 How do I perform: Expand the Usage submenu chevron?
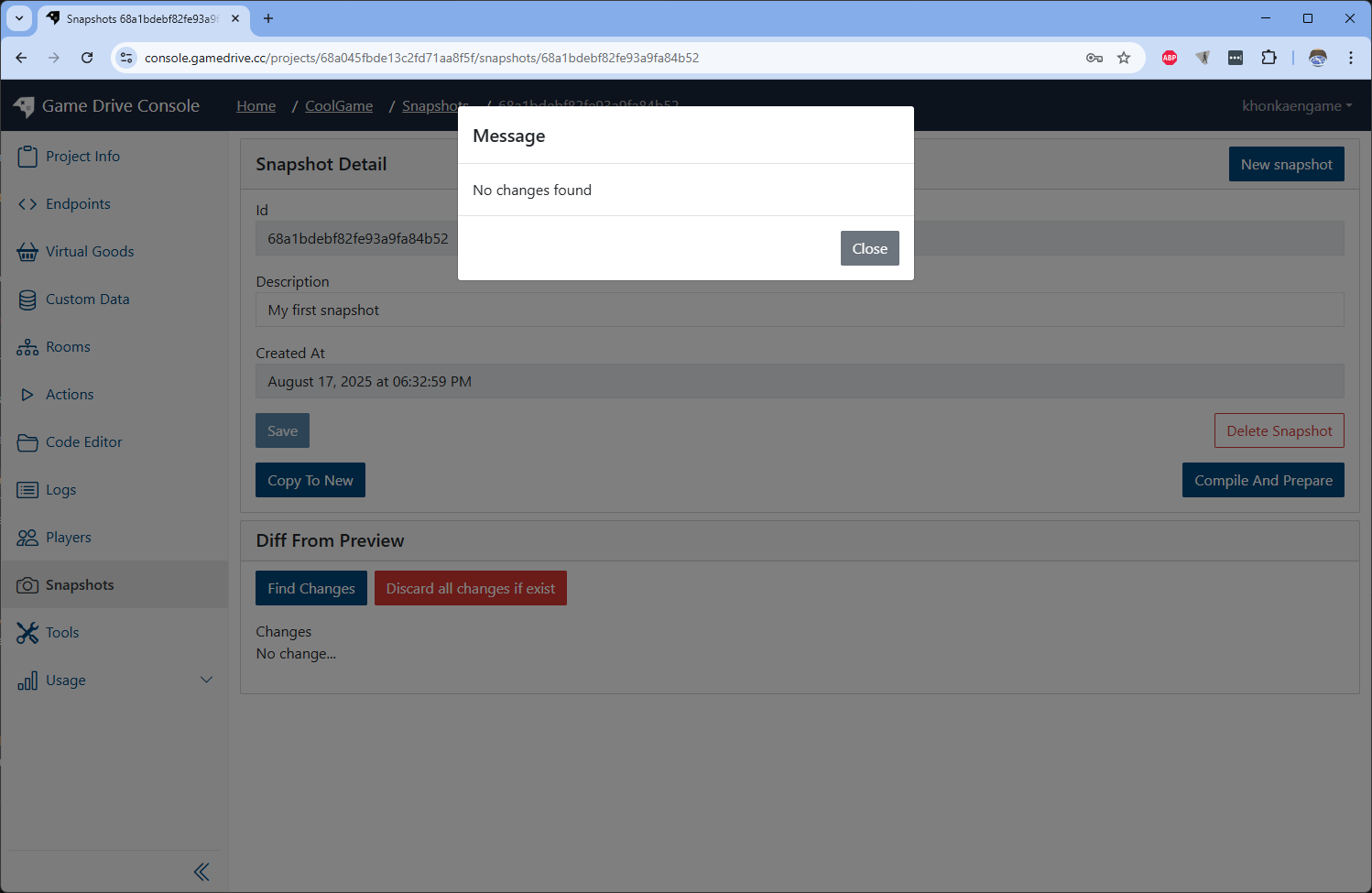coord(206,680)
